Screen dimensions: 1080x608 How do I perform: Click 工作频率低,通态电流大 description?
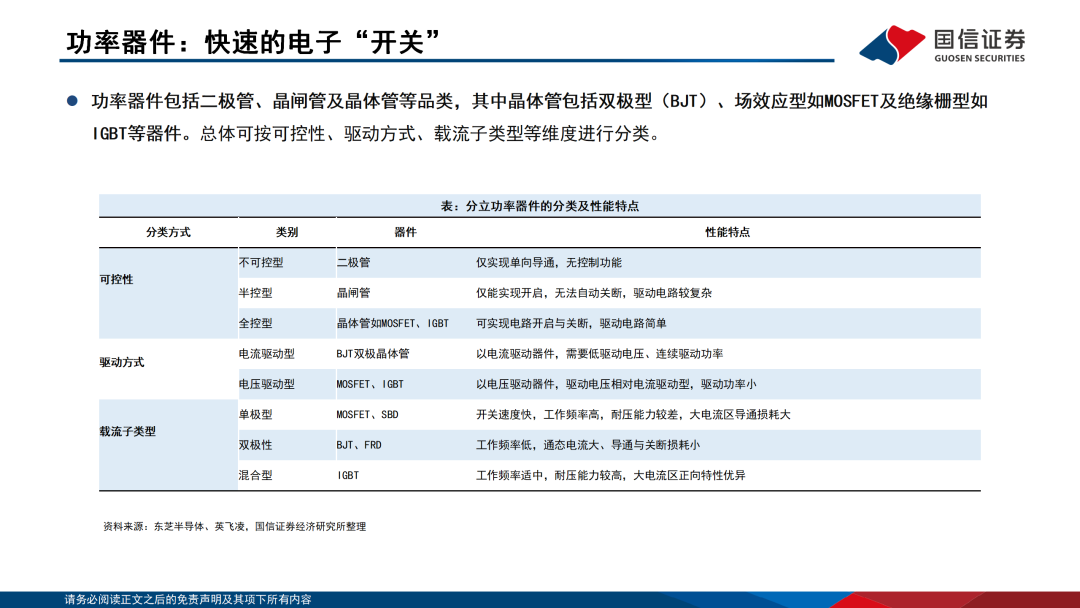[x=588, y=445]
